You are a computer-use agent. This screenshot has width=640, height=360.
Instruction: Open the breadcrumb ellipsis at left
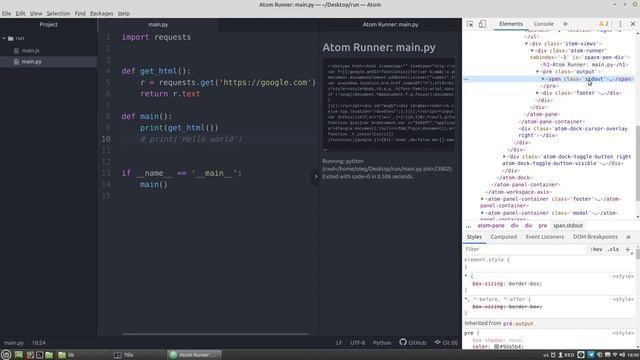coord(468,226)
